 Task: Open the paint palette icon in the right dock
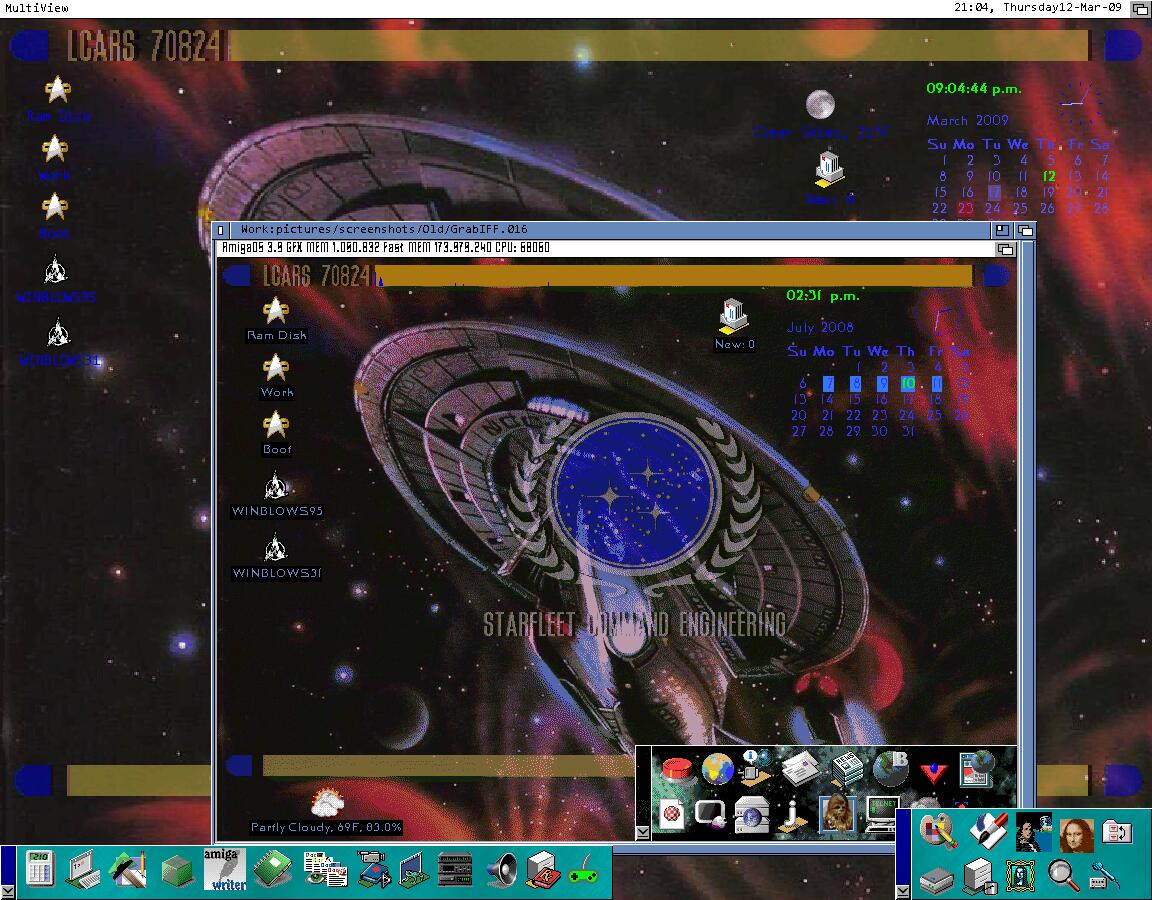tap(937, 832)
